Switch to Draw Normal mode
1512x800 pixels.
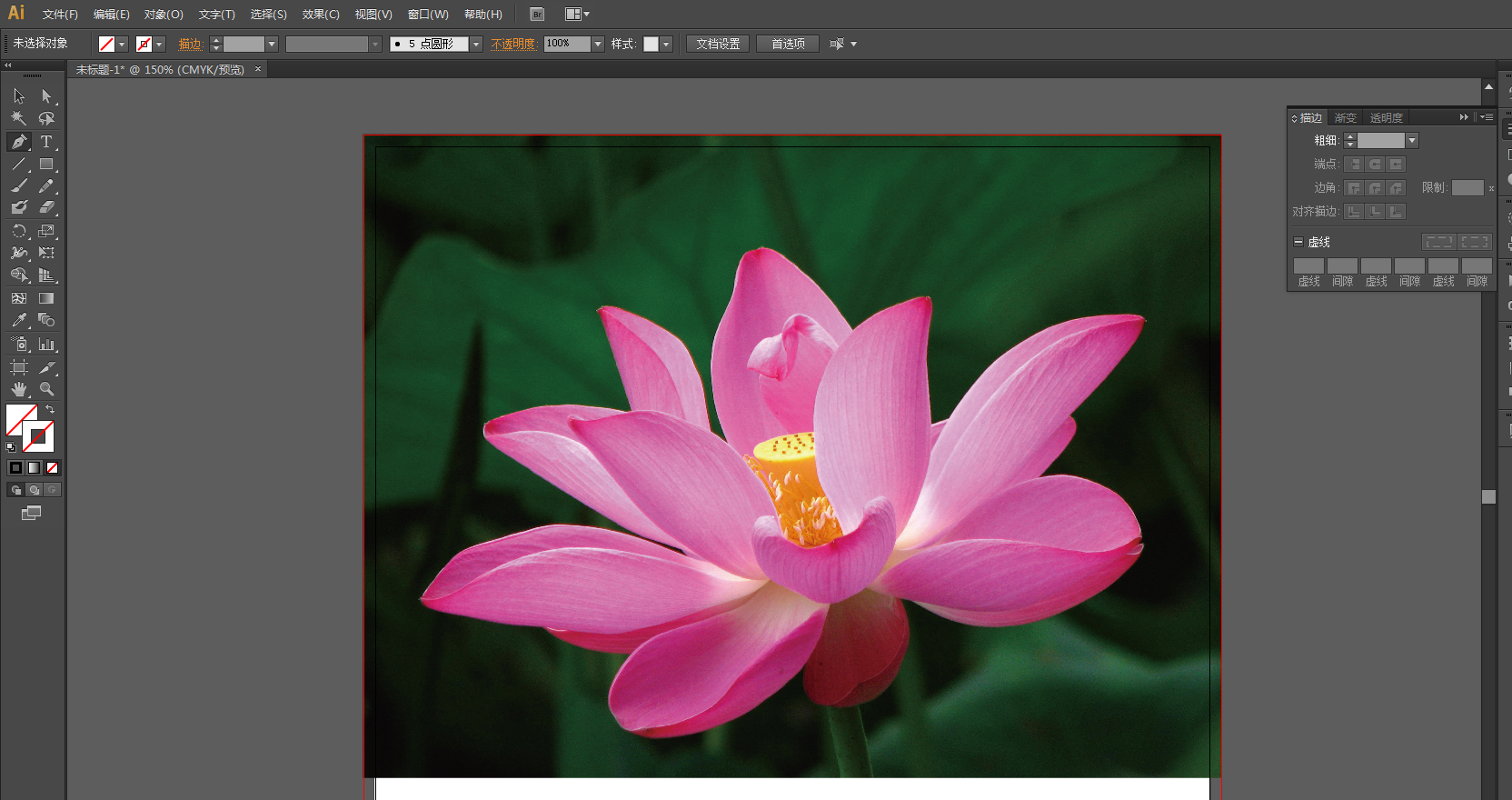pos(15,490)
